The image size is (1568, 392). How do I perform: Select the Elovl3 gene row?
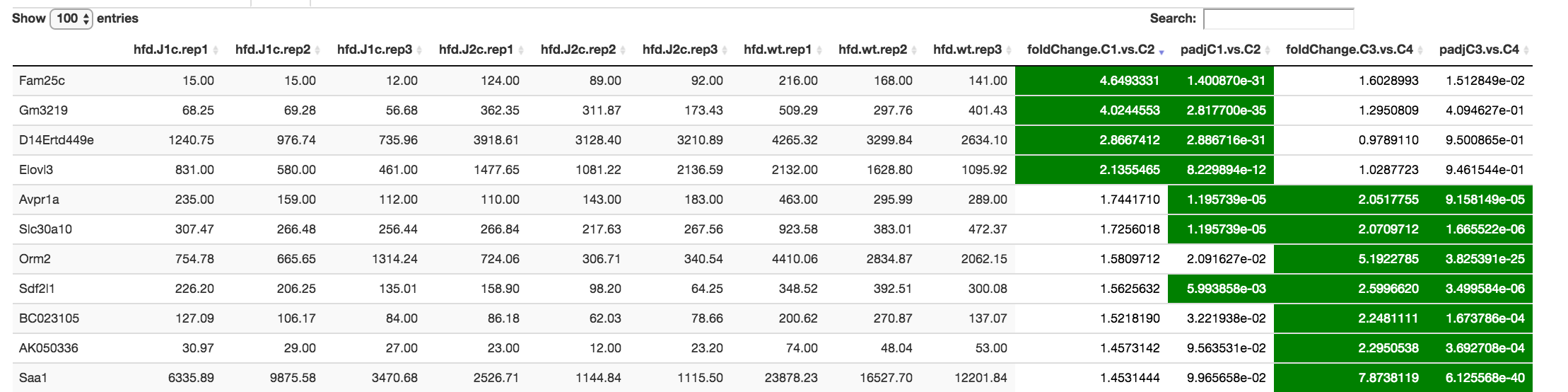pos(772,170)
